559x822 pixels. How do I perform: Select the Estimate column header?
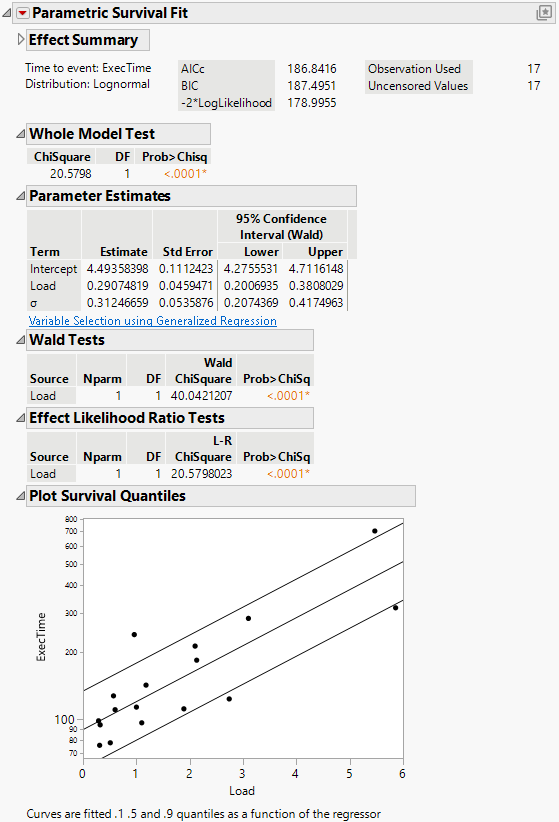pos(124,252)
